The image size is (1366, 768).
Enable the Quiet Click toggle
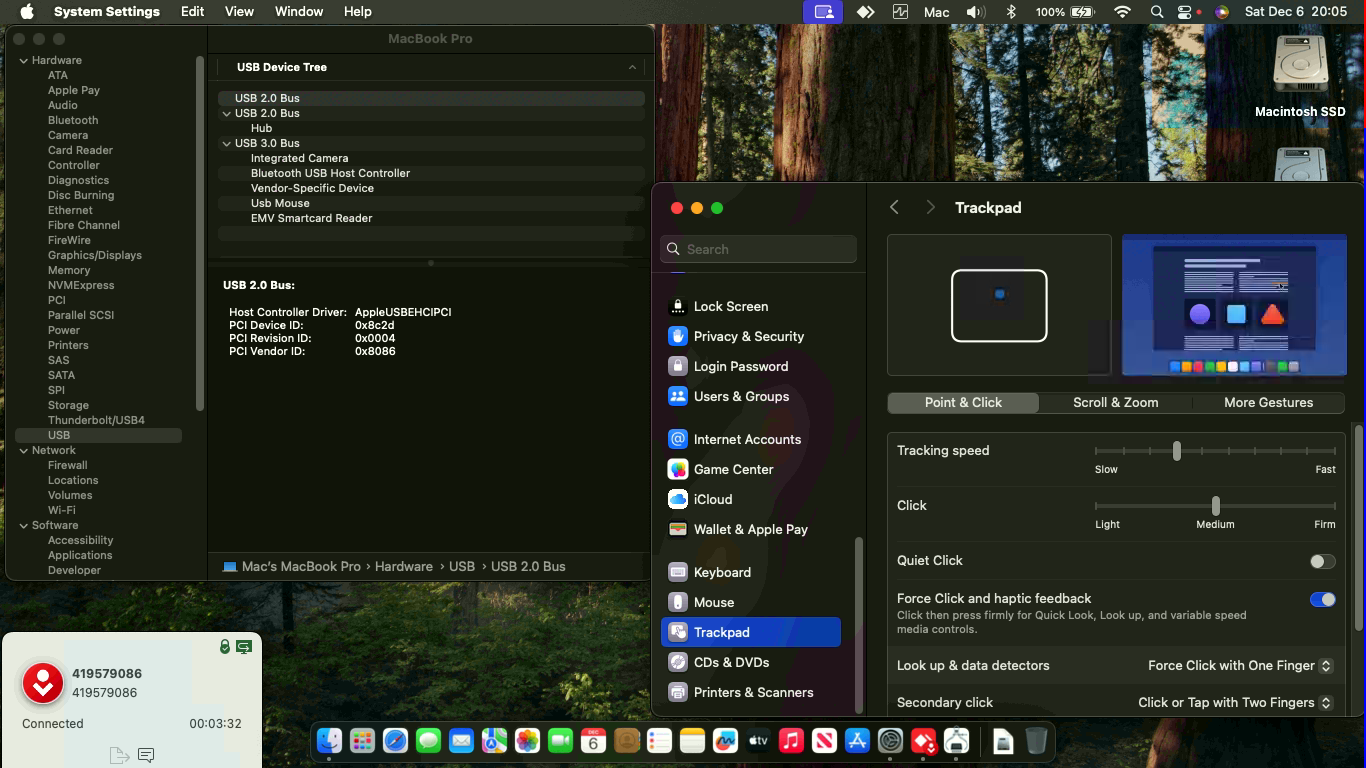tap(1322, 561)
